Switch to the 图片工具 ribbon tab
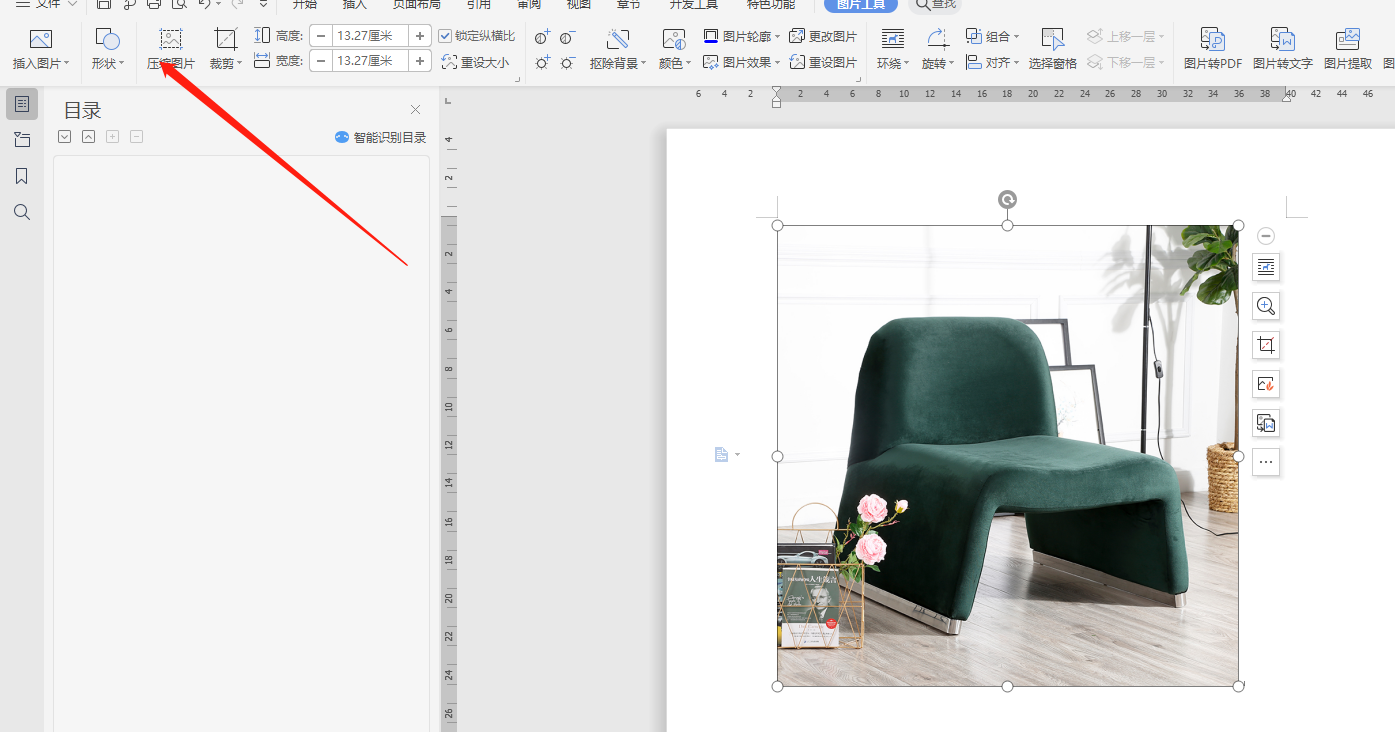 click(x=860, y=5)
